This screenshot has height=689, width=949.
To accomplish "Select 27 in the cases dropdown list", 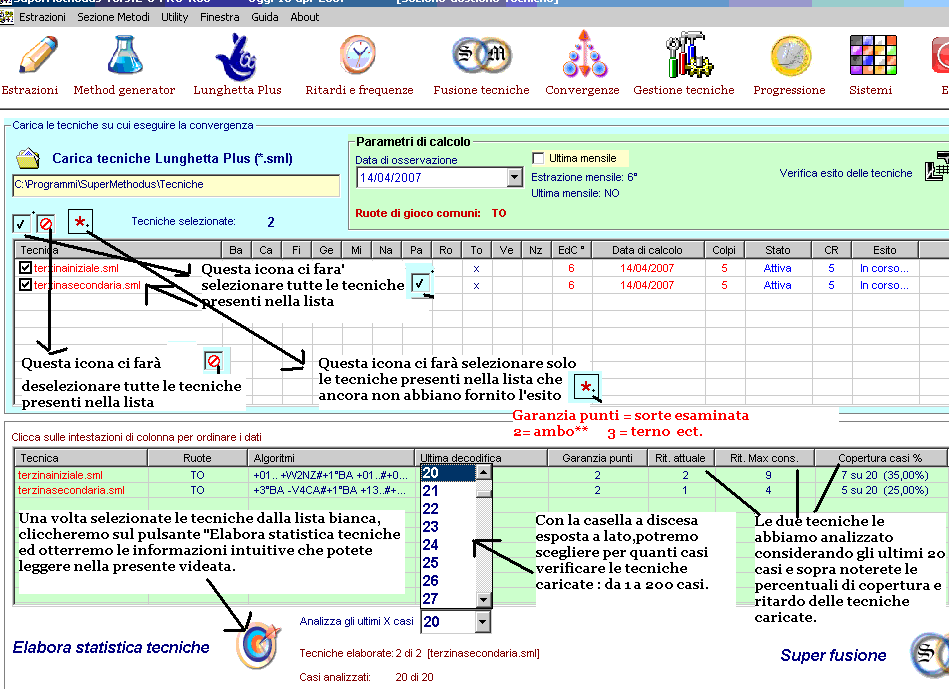I will tap(448, 598).
